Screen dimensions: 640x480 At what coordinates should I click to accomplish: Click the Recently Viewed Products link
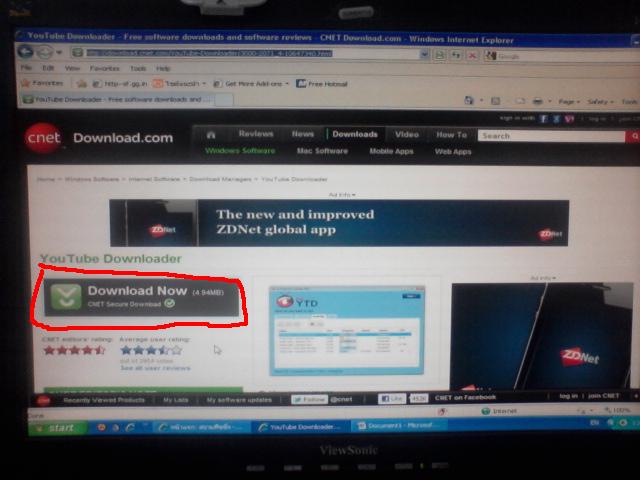[104, 400]
